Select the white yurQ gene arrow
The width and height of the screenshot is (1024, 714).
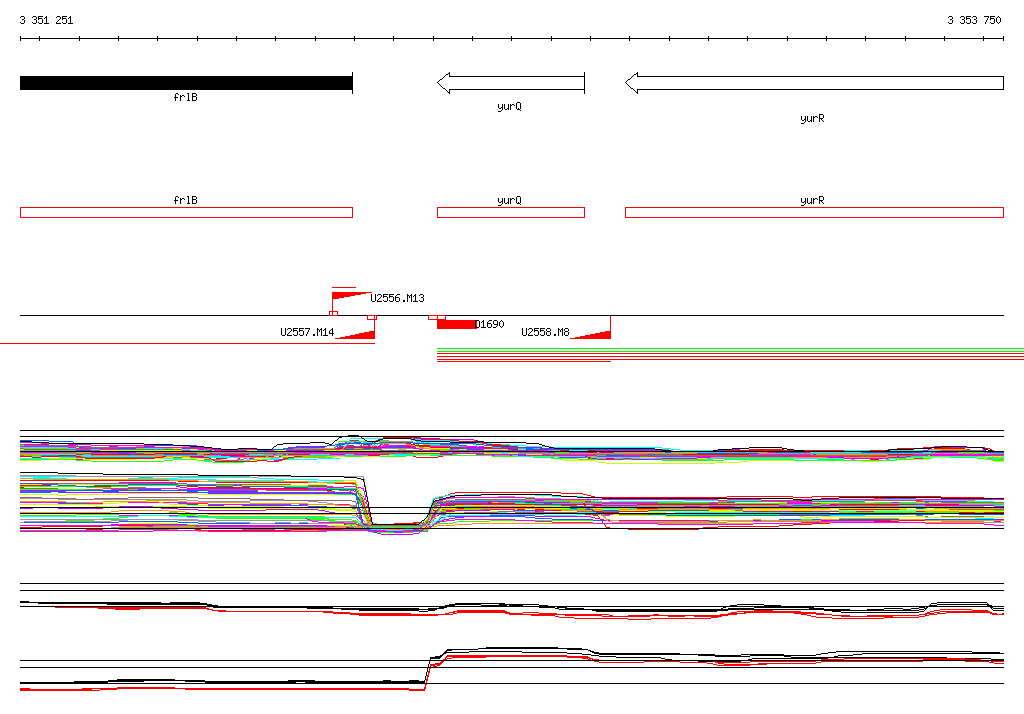(511, 83)
